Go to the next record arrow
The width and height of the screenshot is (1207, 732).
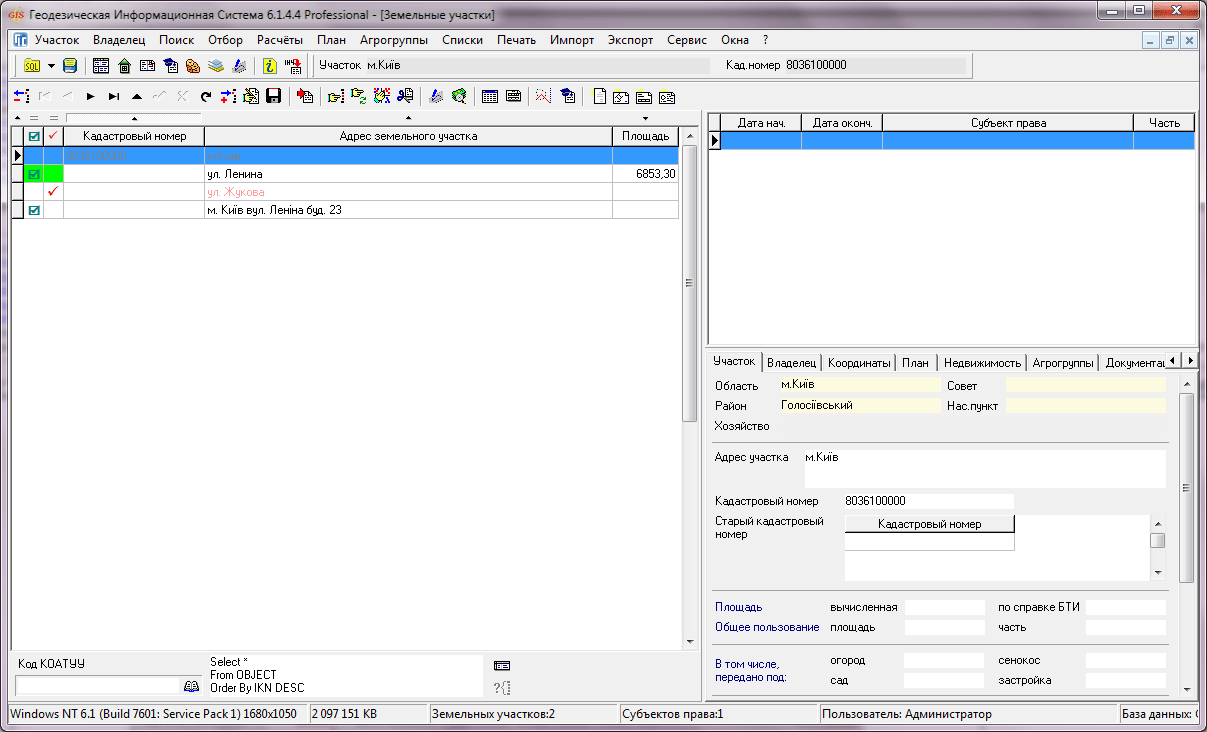point(90,96)
